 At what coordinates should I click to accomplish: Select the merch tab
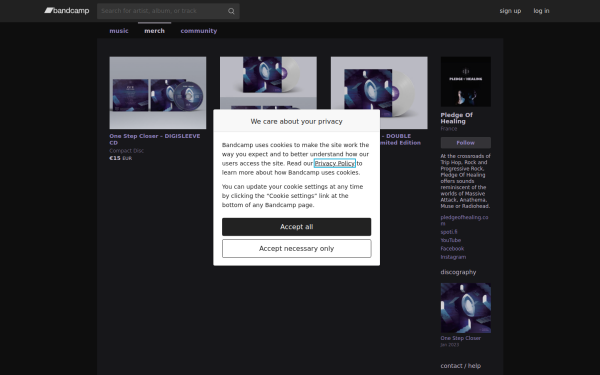(x=154, y=31)
